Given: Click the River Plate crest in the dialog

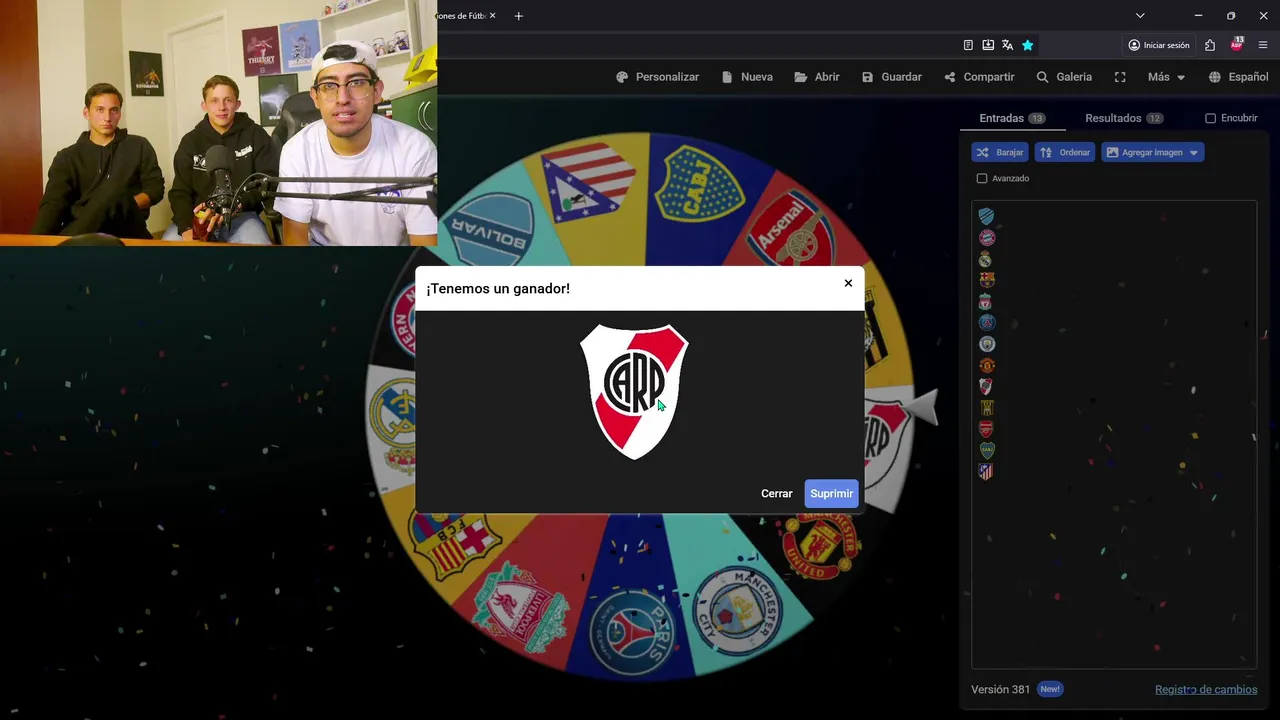Looking at the screenshot, I should point(634,391).
